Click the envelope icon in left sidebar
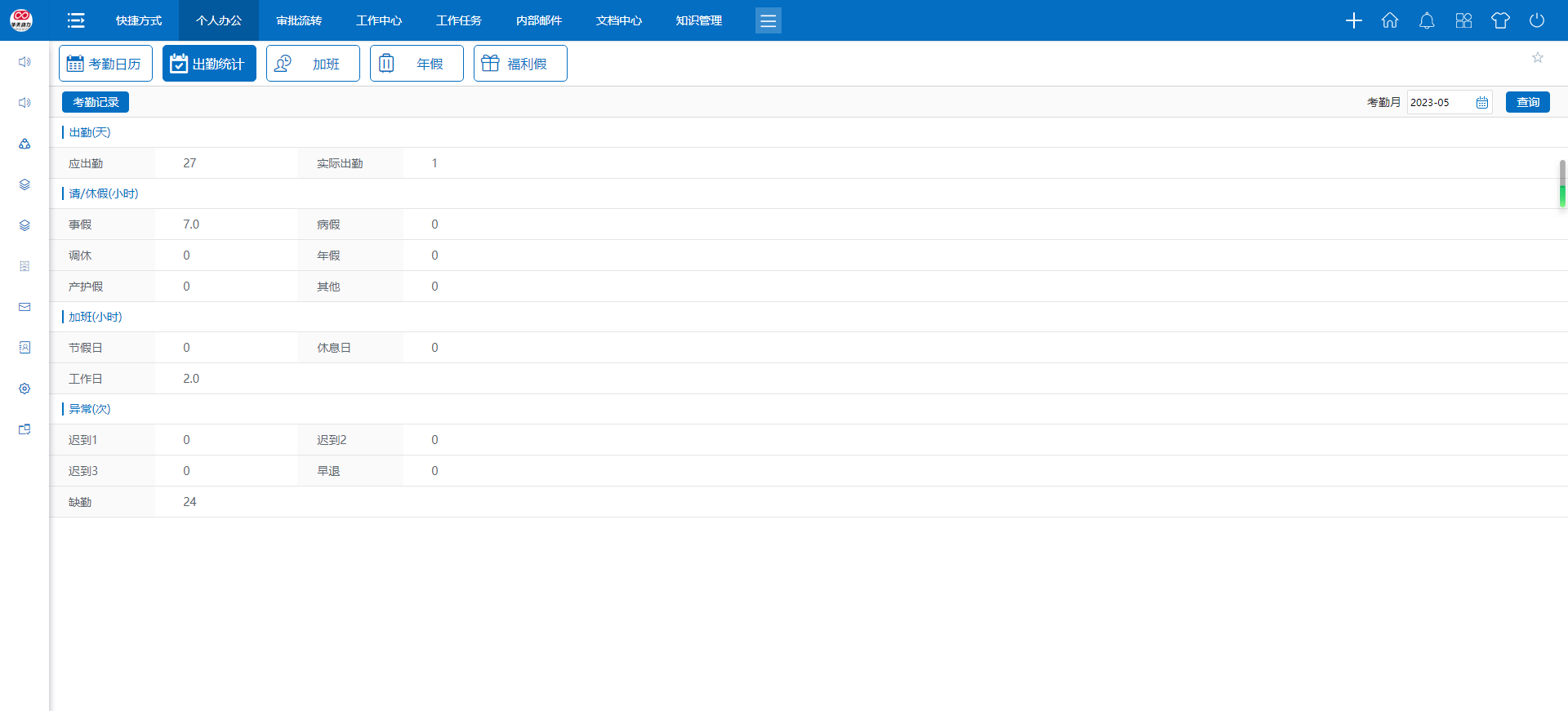 (x=24, y=307)
